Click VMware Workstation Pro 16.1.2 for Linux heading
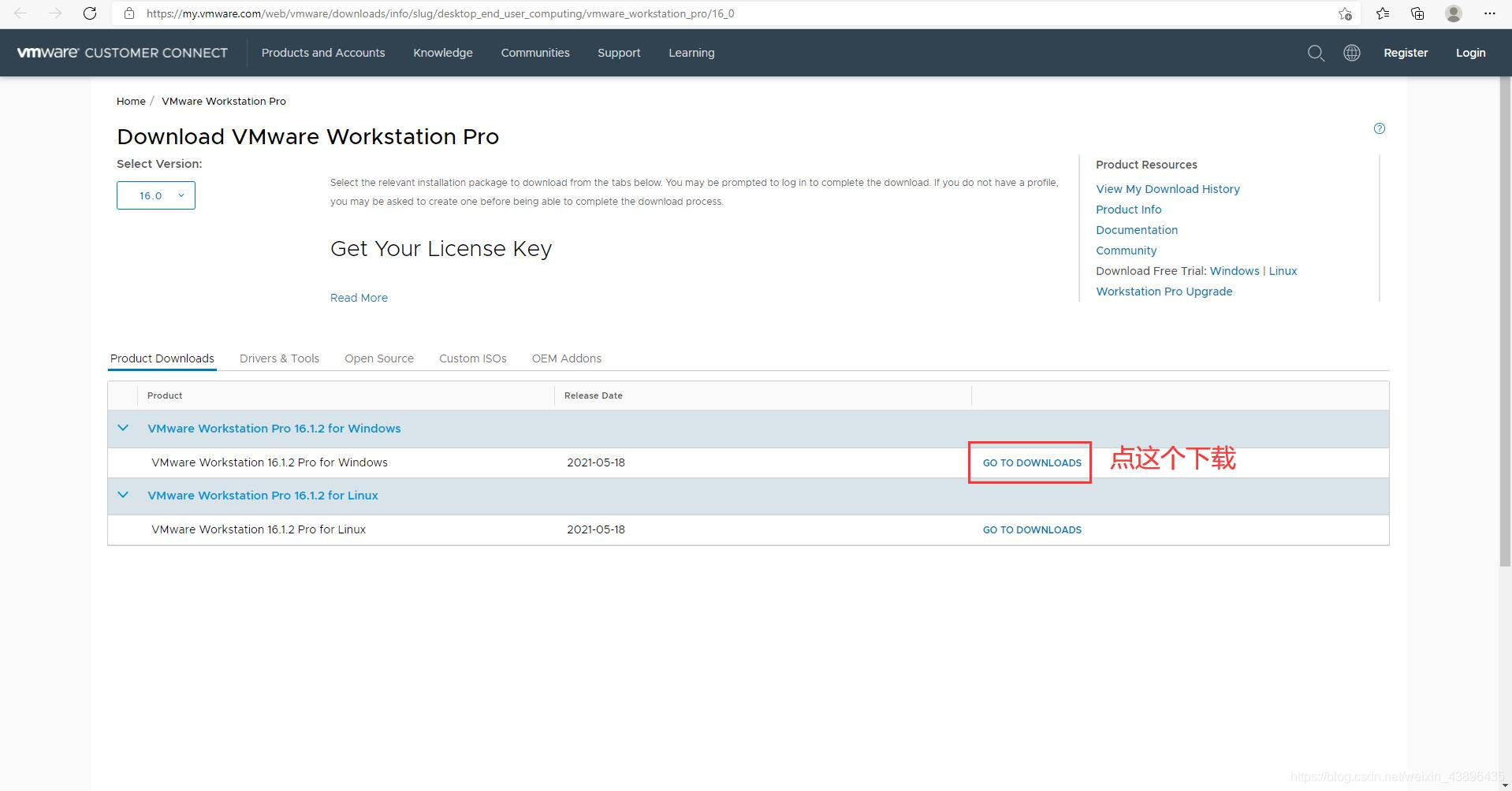The height and width of the screenshot is (791, 1512). point(263,496)
